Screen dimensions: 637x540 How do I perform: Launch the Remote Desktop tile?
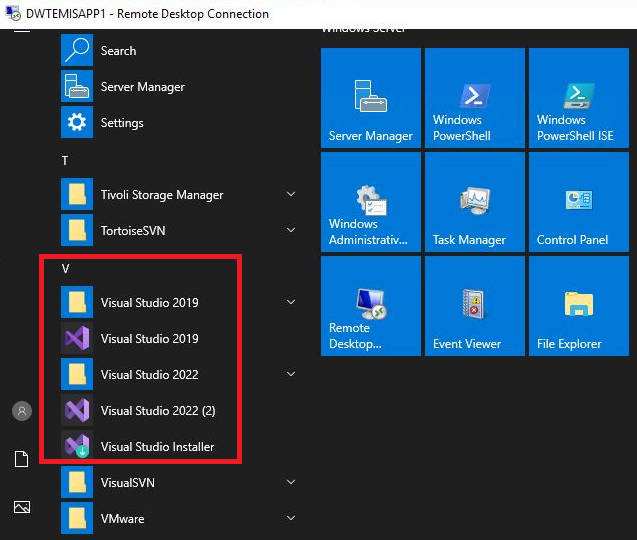(370, 306)
